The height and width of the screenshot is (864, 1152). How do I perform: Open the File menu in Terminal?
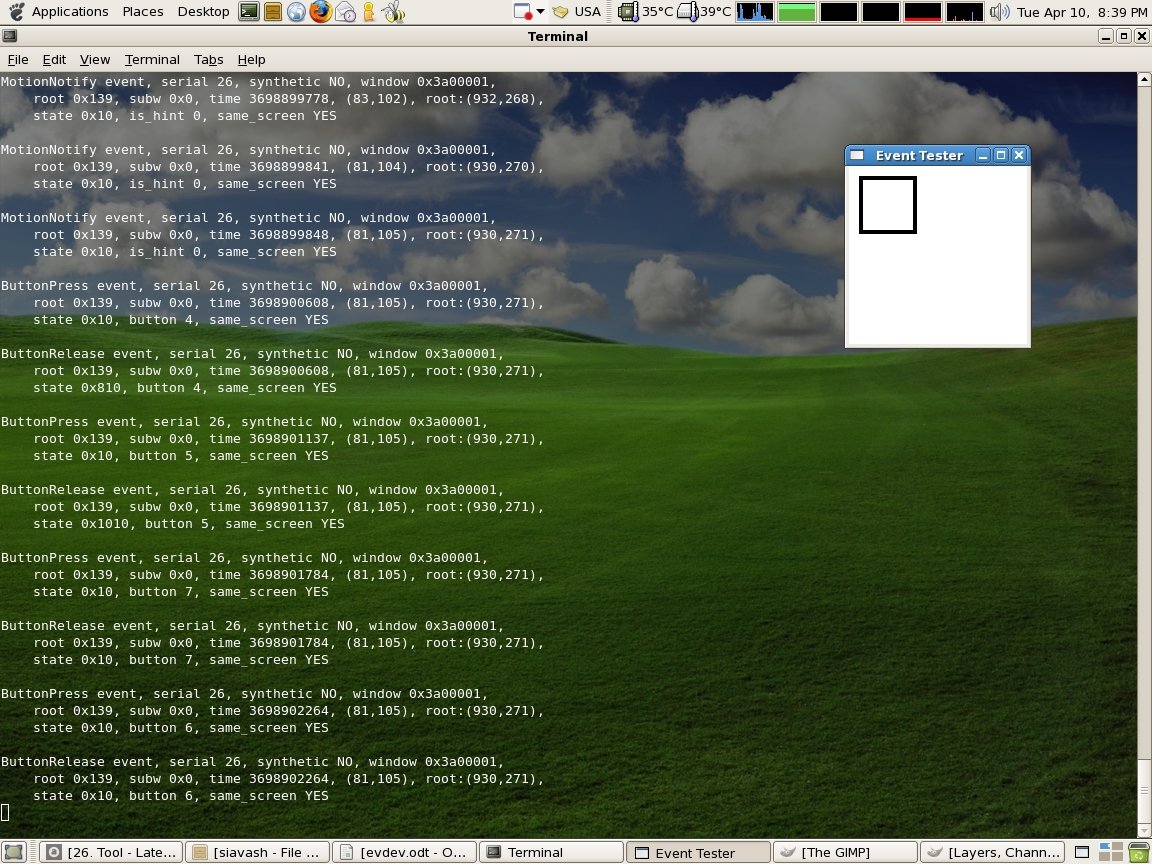[x=18, y=60]
